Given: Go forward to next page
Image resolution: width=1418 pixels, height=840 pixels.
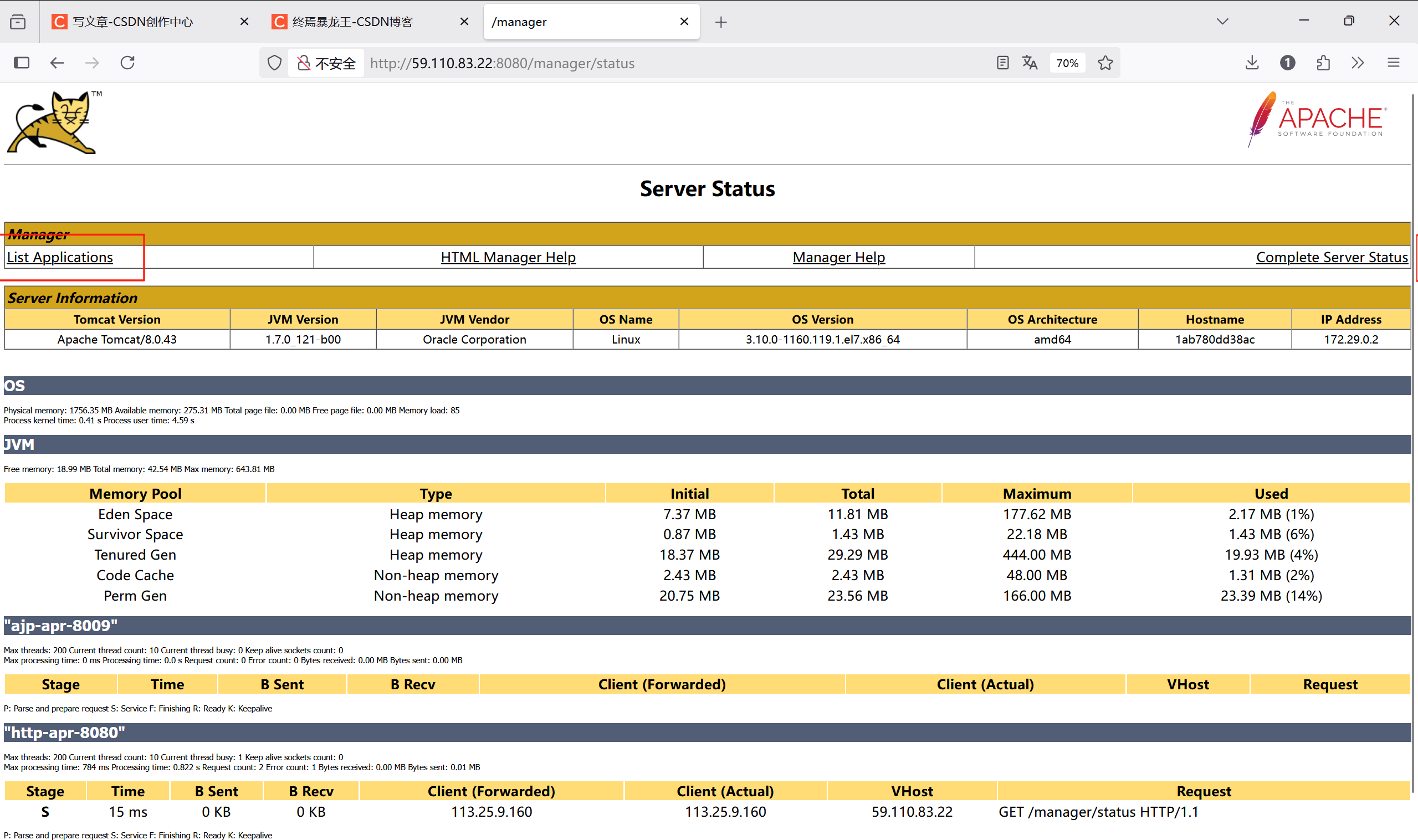Looking at the screenshot, I should pos(91,63).
